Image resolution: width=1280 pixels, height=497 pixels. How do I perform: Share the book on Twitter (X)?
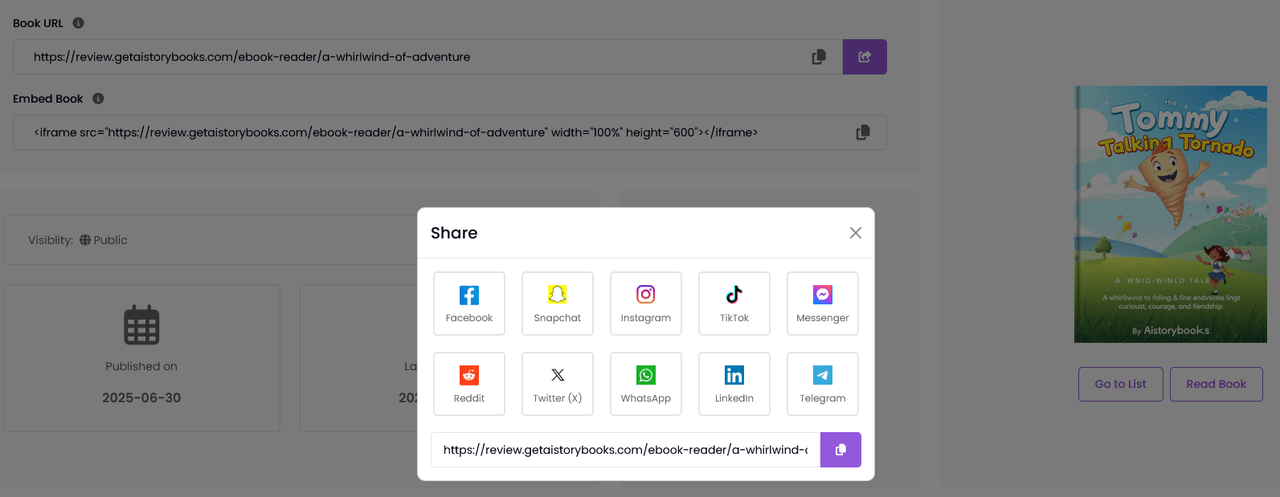[x=557, y=384]
